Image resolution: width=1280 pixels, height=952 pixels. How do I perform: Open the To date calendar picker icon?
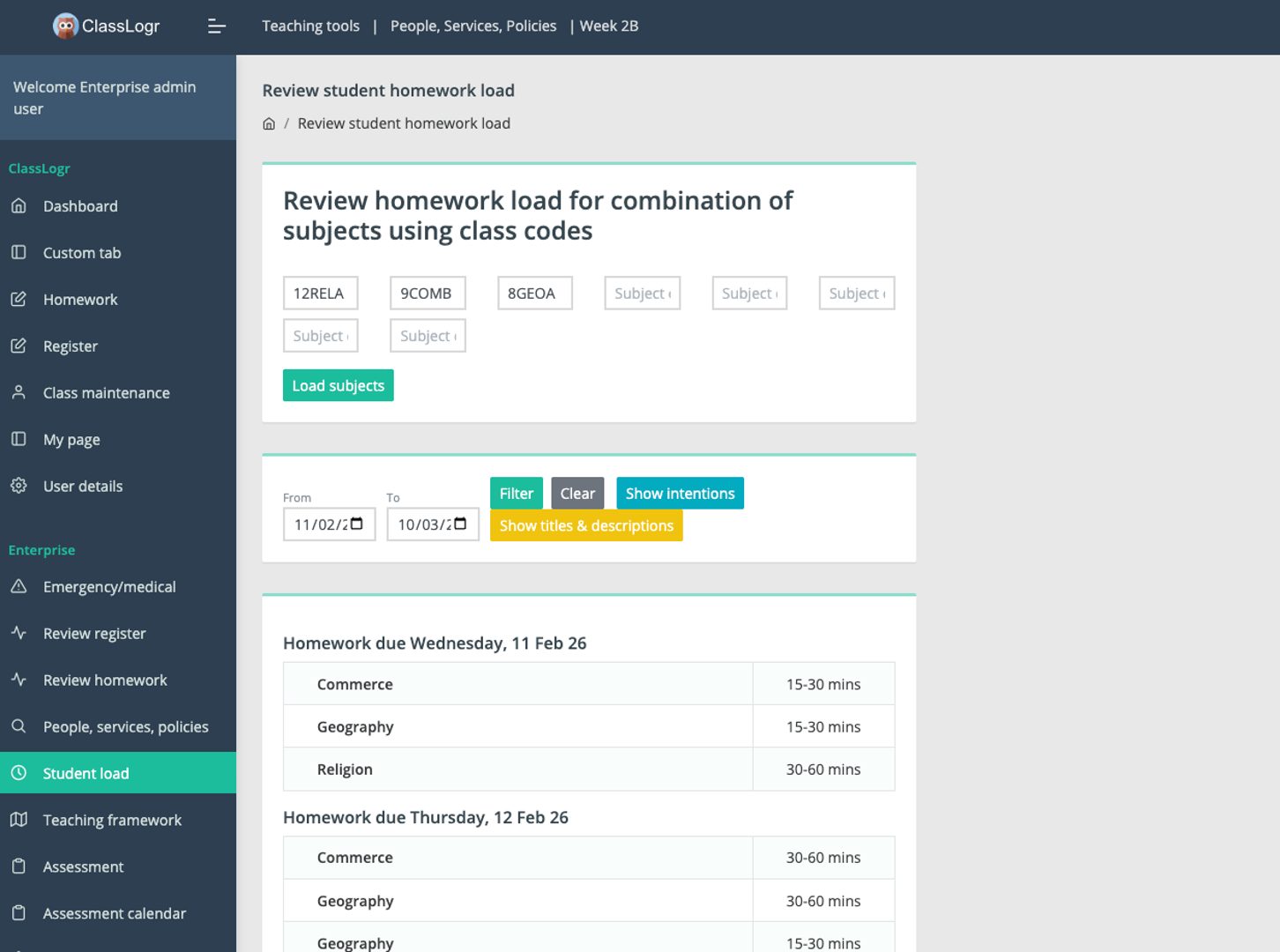pos(460,524)
